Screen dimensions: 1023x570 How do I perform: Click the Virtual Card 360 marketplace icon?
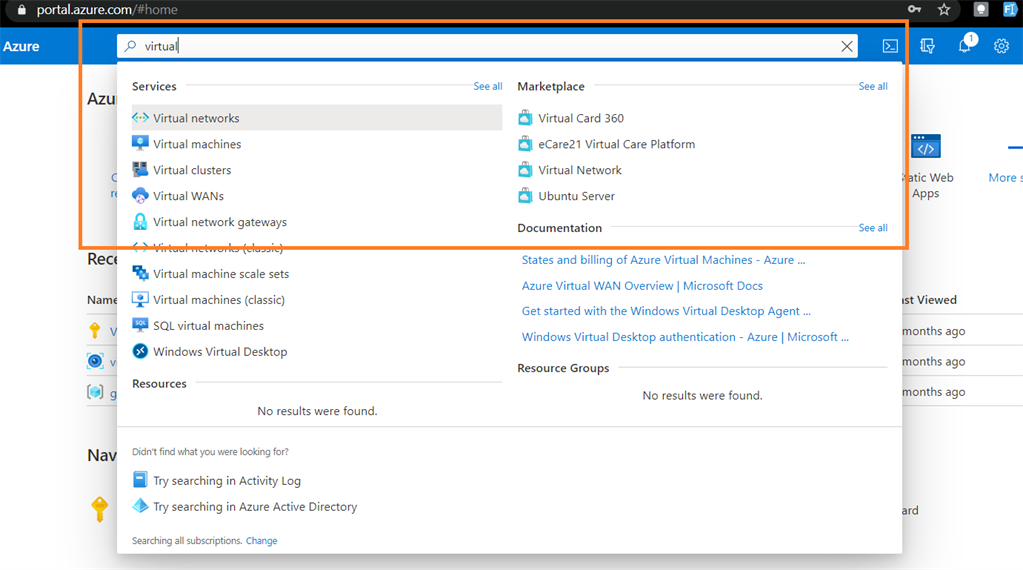(x=525, y=118)
